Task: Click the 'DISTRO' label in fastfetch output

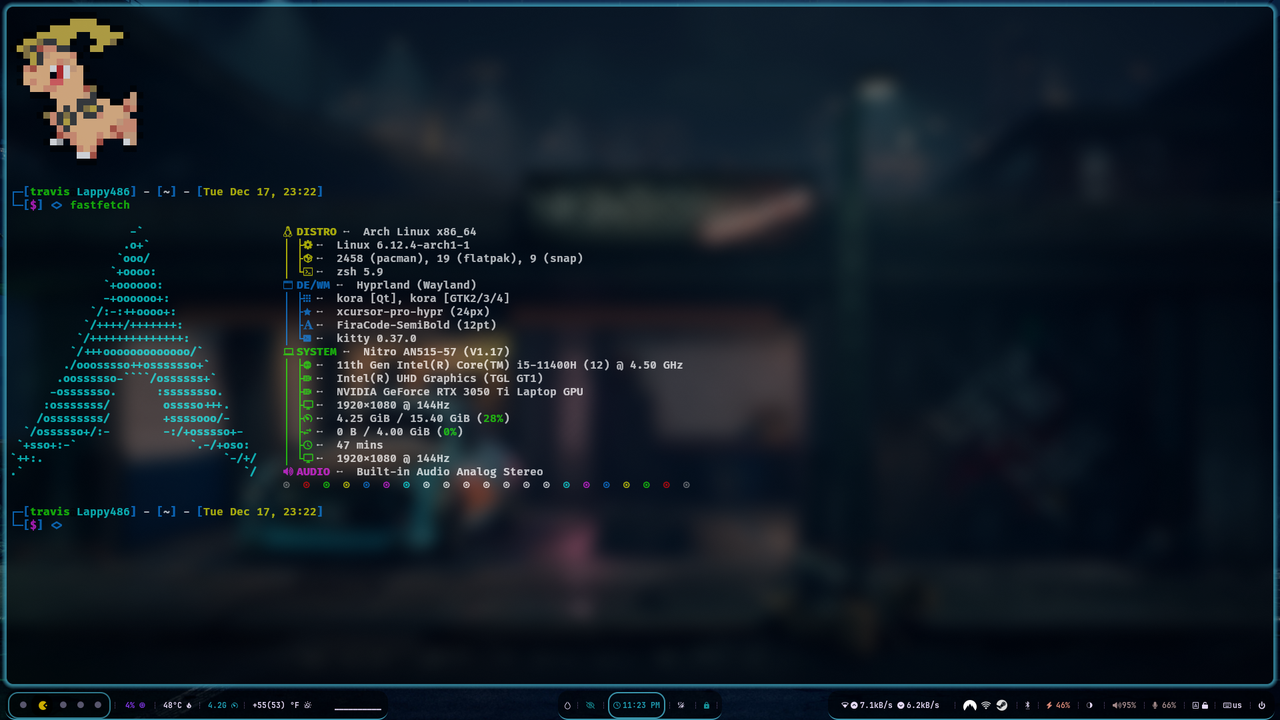Action: click(x=316, y=232)
